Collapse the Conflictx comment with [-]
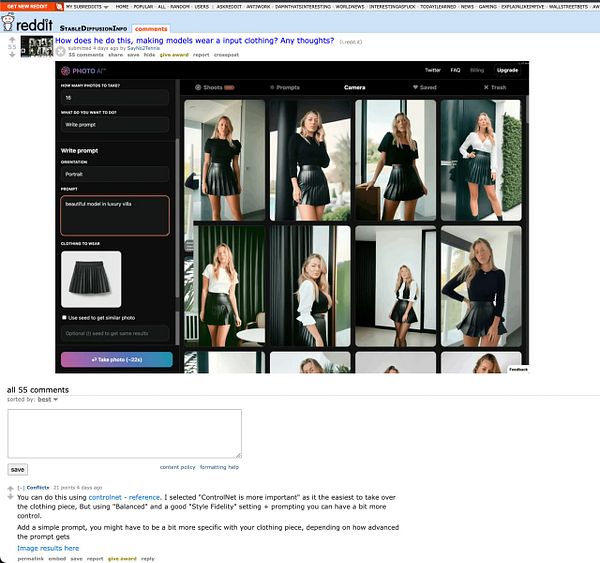Viewport: 600px width, 563px height. click(x=21, y=488)
